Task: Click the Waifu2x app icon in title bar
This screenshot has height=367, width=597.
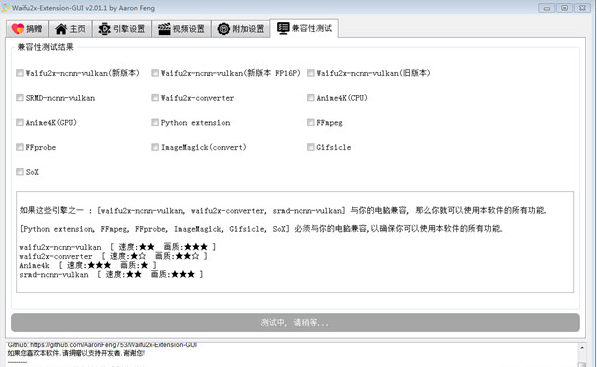Action: coord(5,8)
